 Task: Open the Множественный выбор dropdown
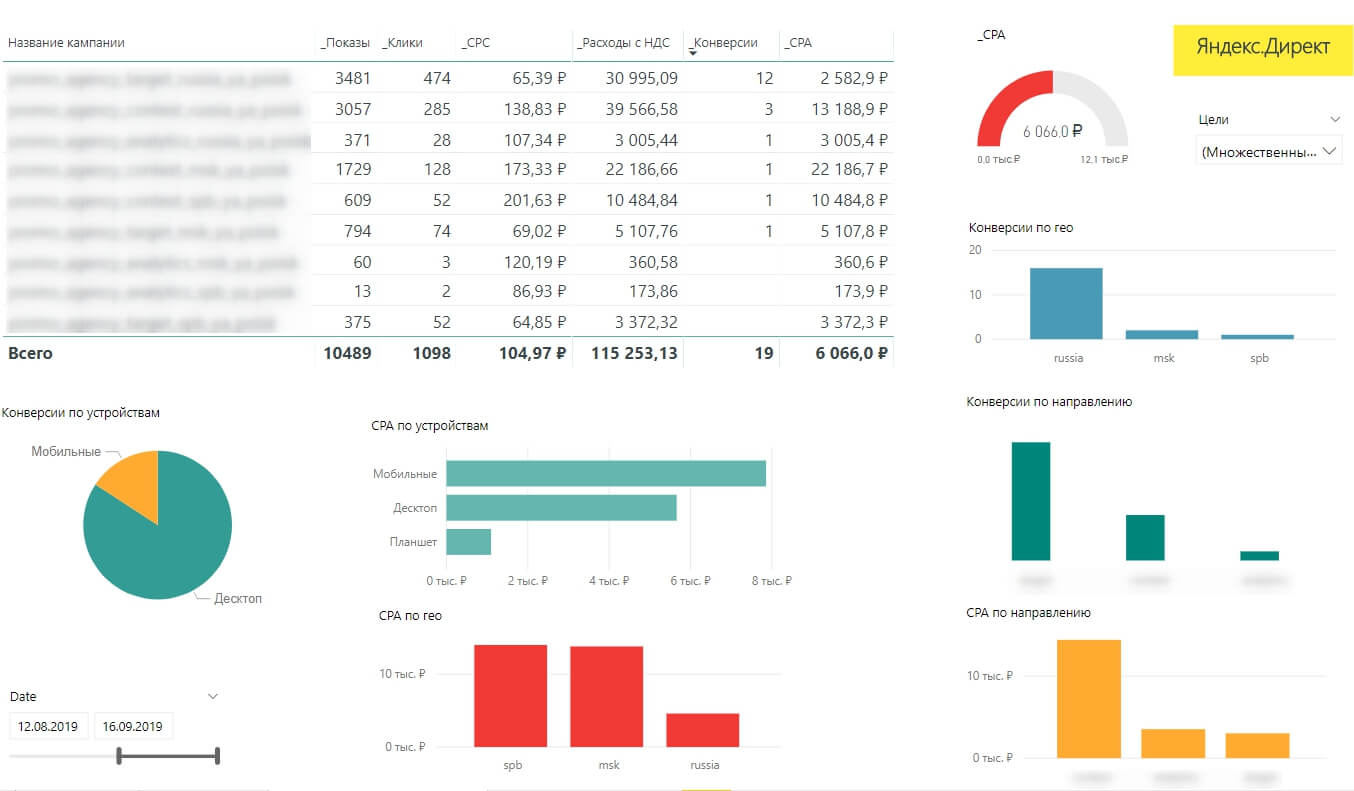point(1269,152)
